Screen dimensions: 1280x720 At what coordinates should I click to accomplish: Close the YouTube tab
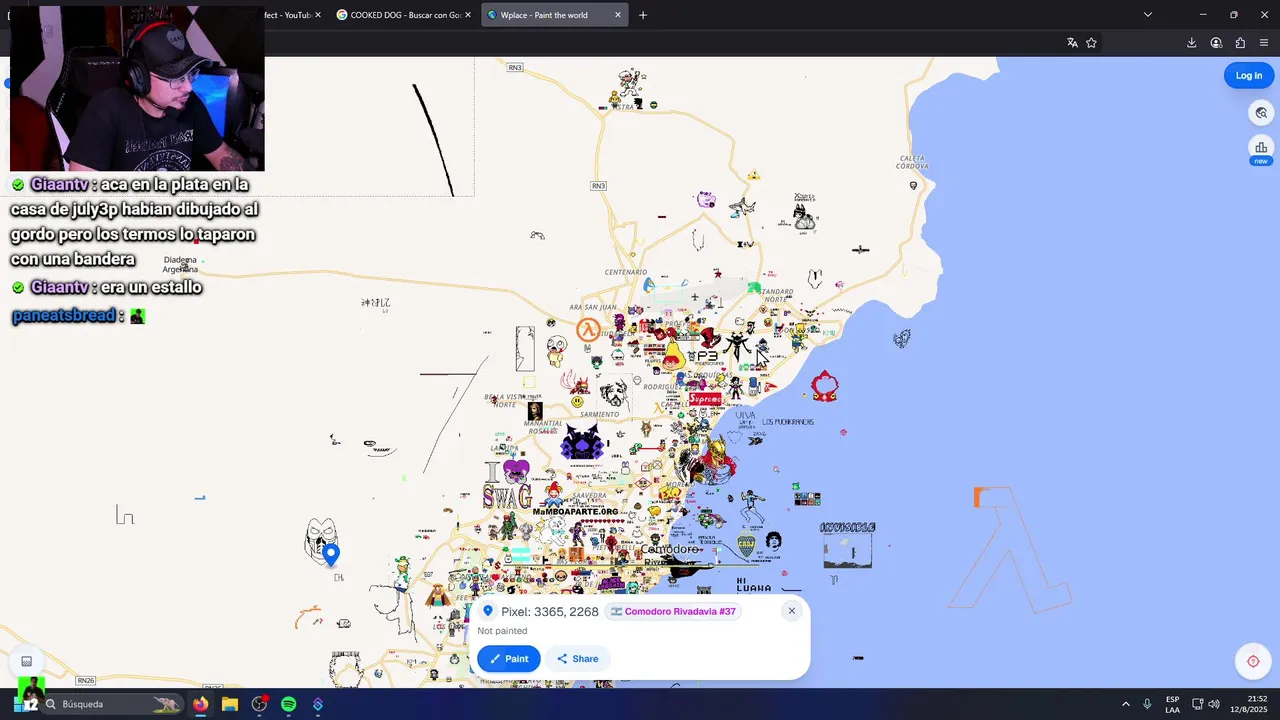318,15
